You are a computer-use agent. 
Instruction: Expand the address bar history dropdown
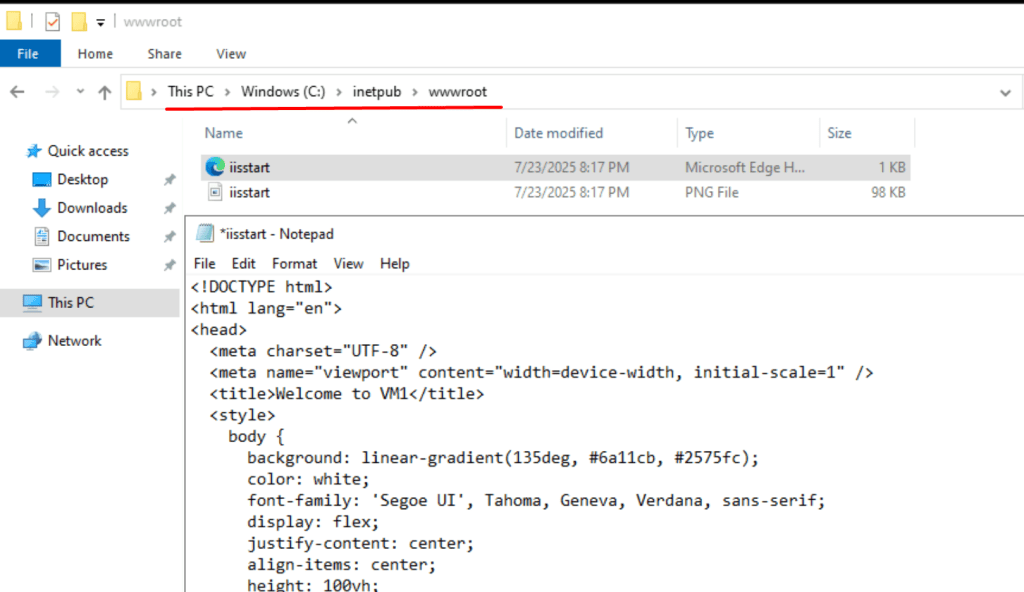(x=1005, y=92)
